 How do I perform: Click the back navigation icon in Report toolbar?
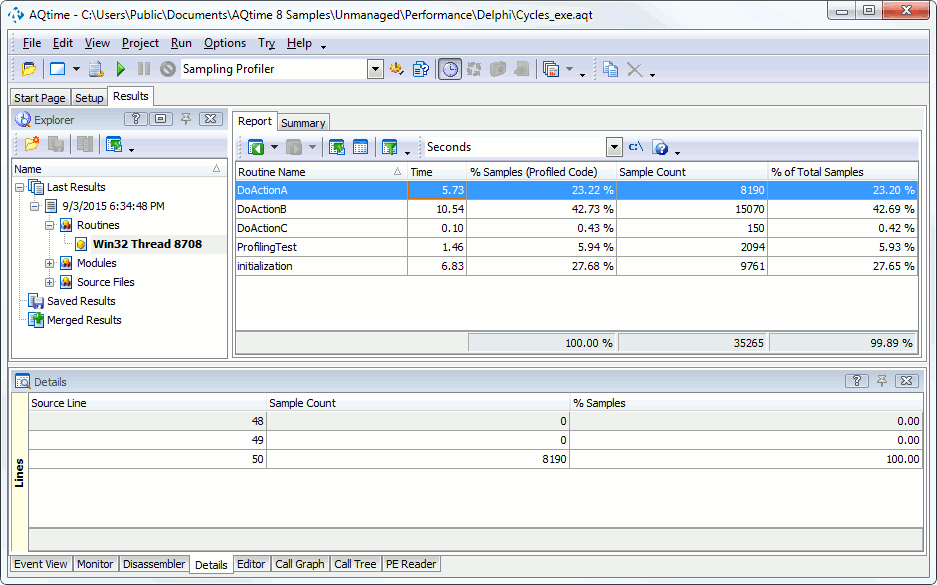click(256, 146)
